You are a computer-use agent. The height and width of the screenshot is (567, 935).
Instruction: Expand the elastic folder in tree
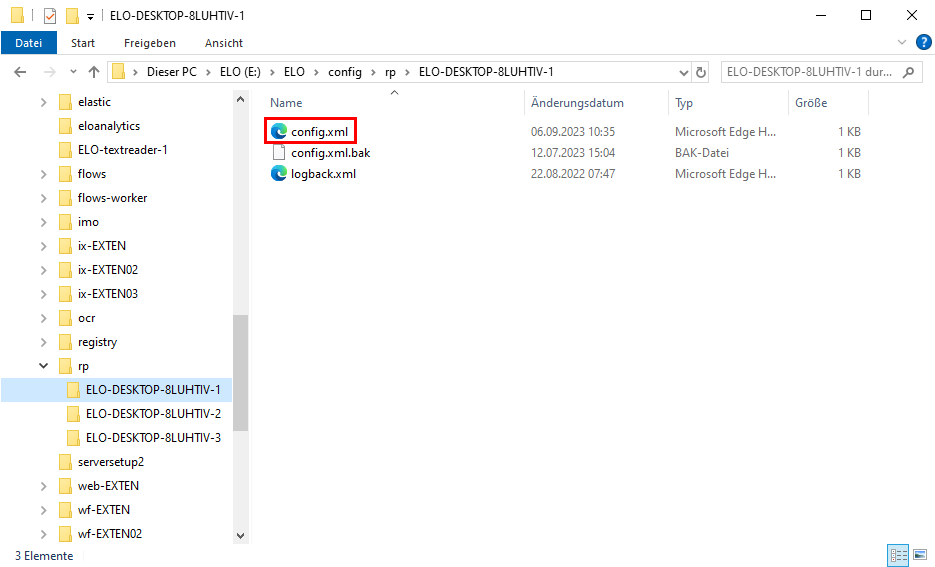43,103
